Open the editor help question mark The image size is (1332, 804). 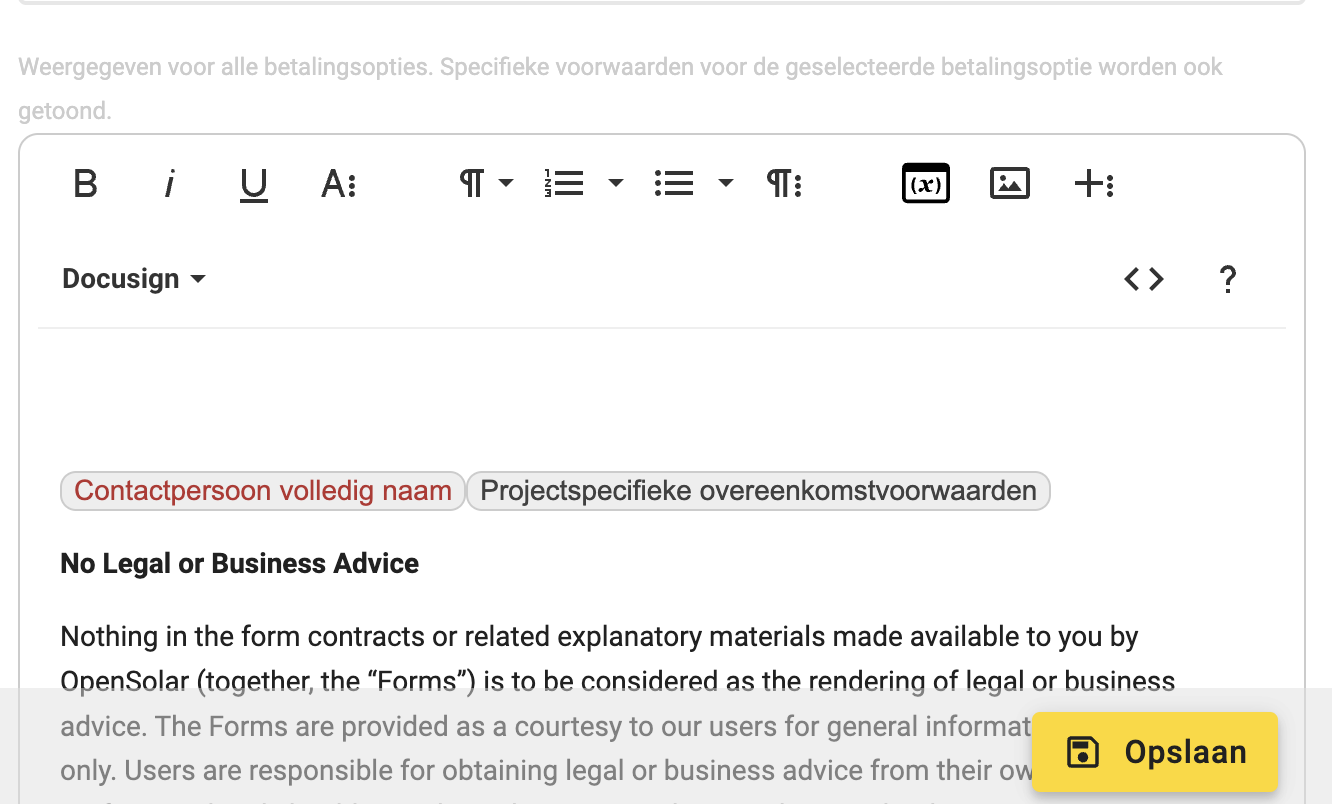point(1228,279)
